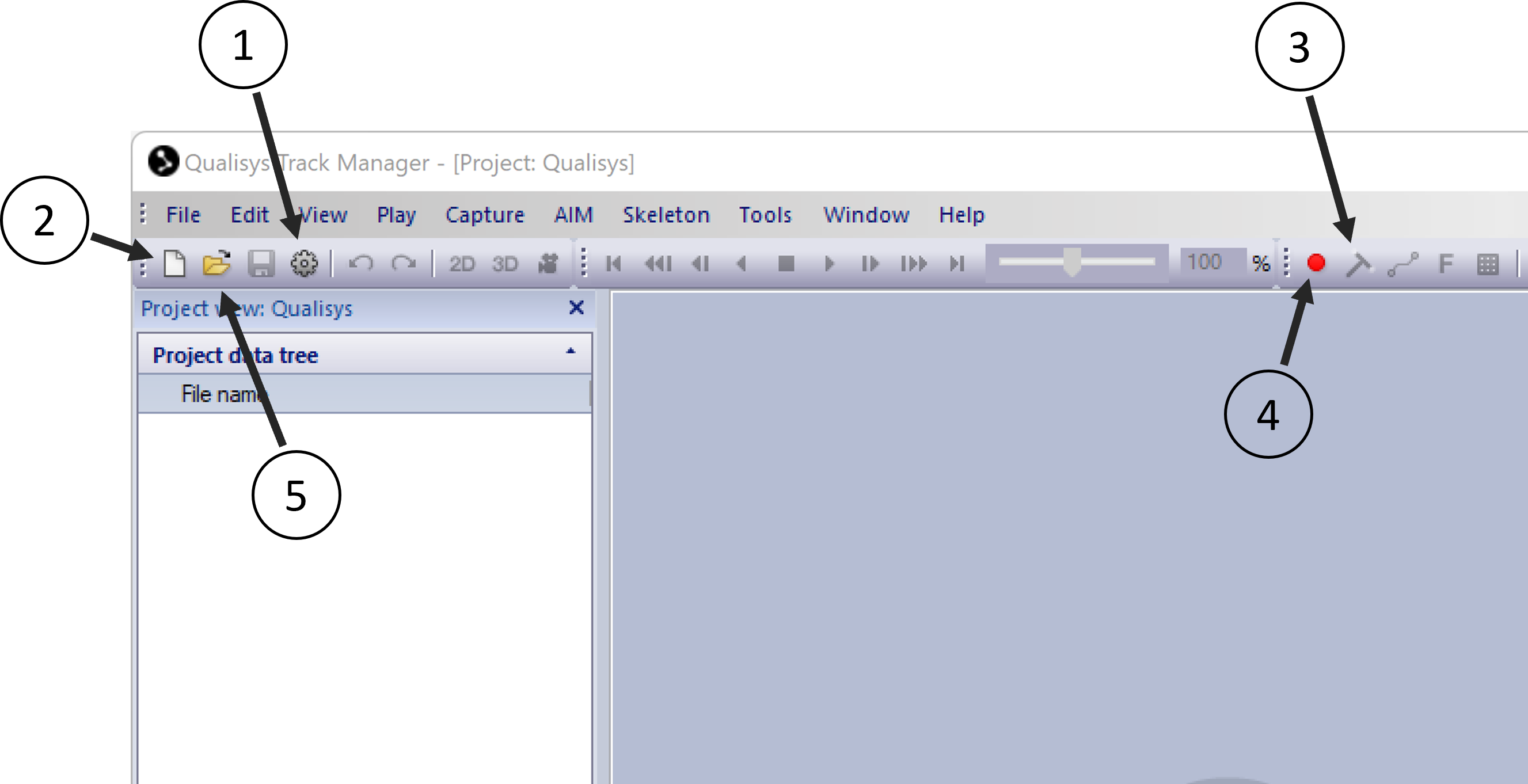Click the New file icon
This screenshot has height=784, width=1528.
174,263
